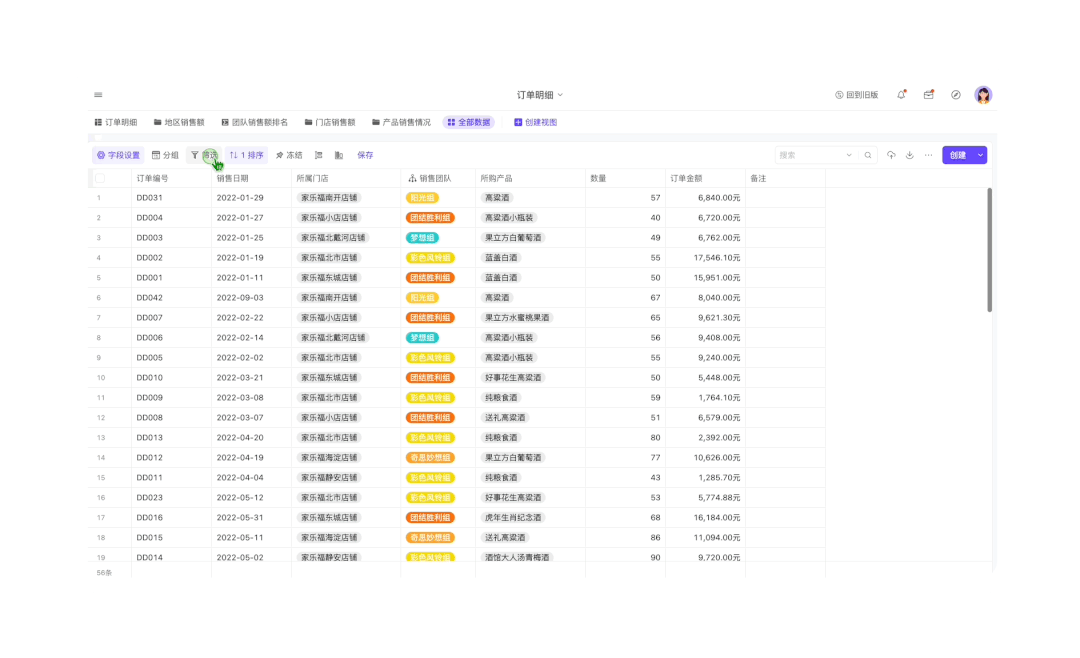Screen dimensions: 1080x658
Task: Click the 创建视图 button
Action: pyautogui.click(x=535, y=123)
